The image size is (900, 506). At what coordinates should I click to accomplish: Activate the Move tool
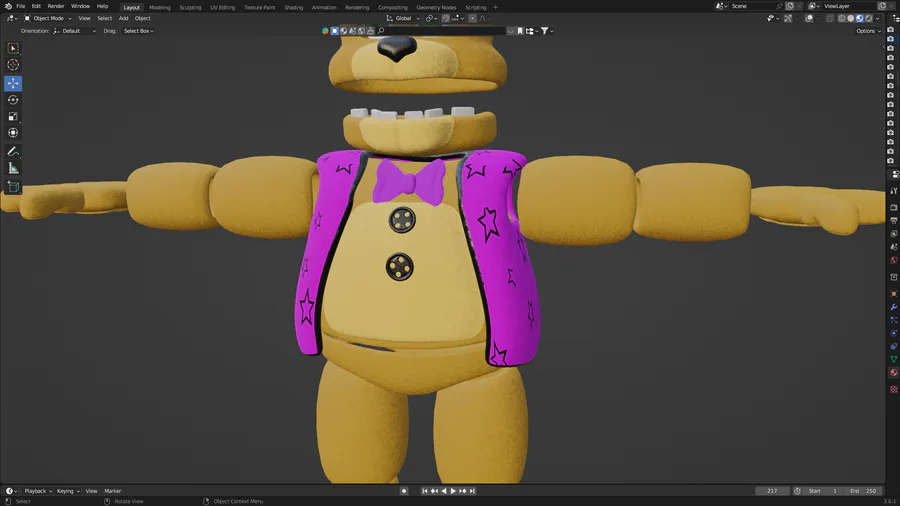tap(13, 83)
